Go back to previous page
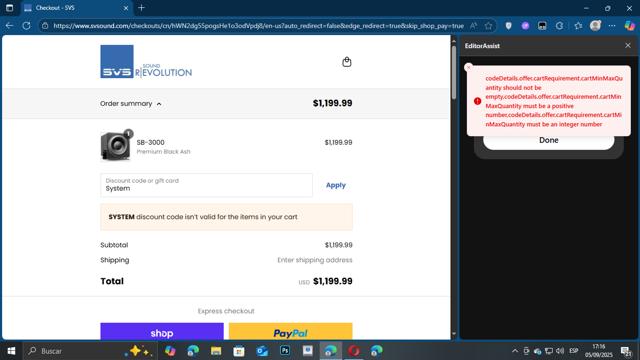 pyautogui.click(x=9, y=26)
